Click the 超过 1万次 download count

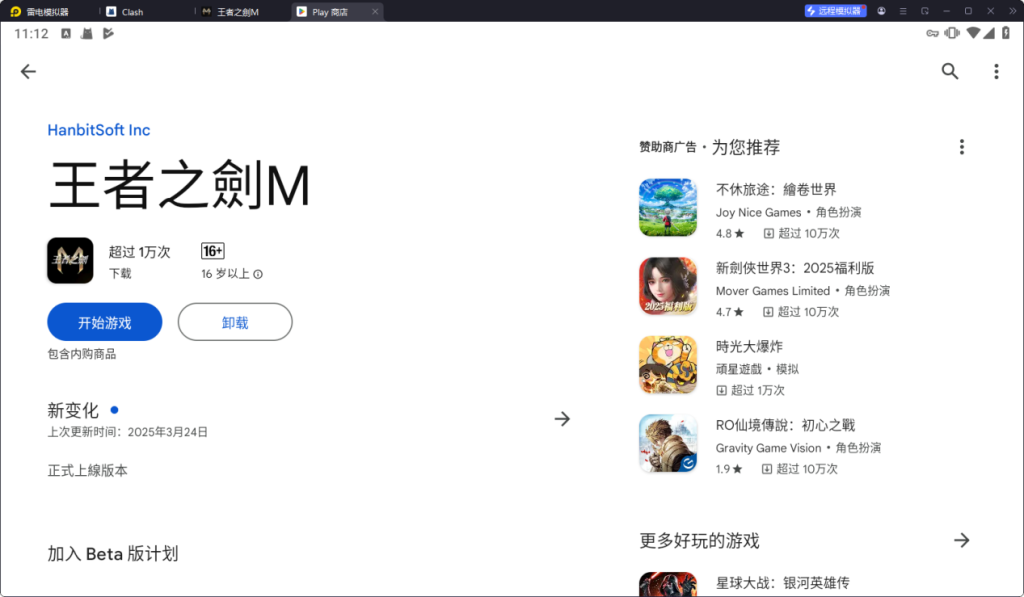[x=139, y=252]
